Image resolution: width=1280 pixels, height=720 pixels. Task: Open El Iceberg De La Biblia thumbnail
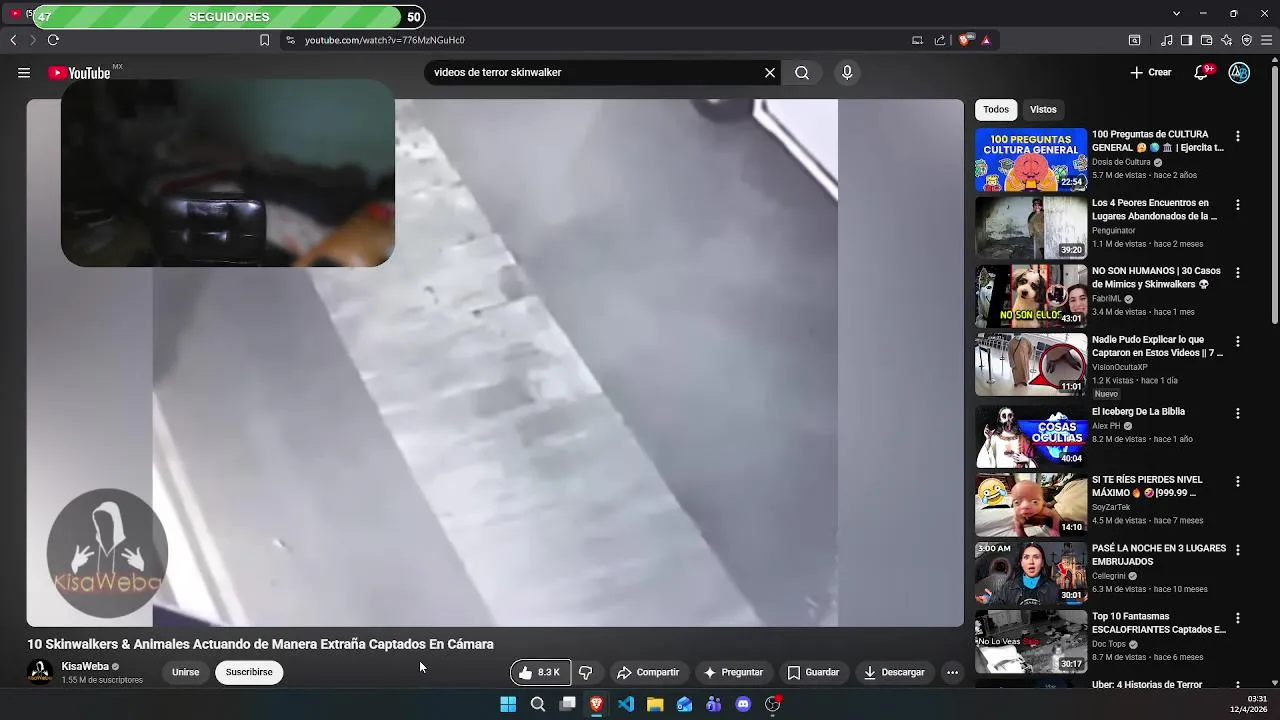coord(1031,436)
